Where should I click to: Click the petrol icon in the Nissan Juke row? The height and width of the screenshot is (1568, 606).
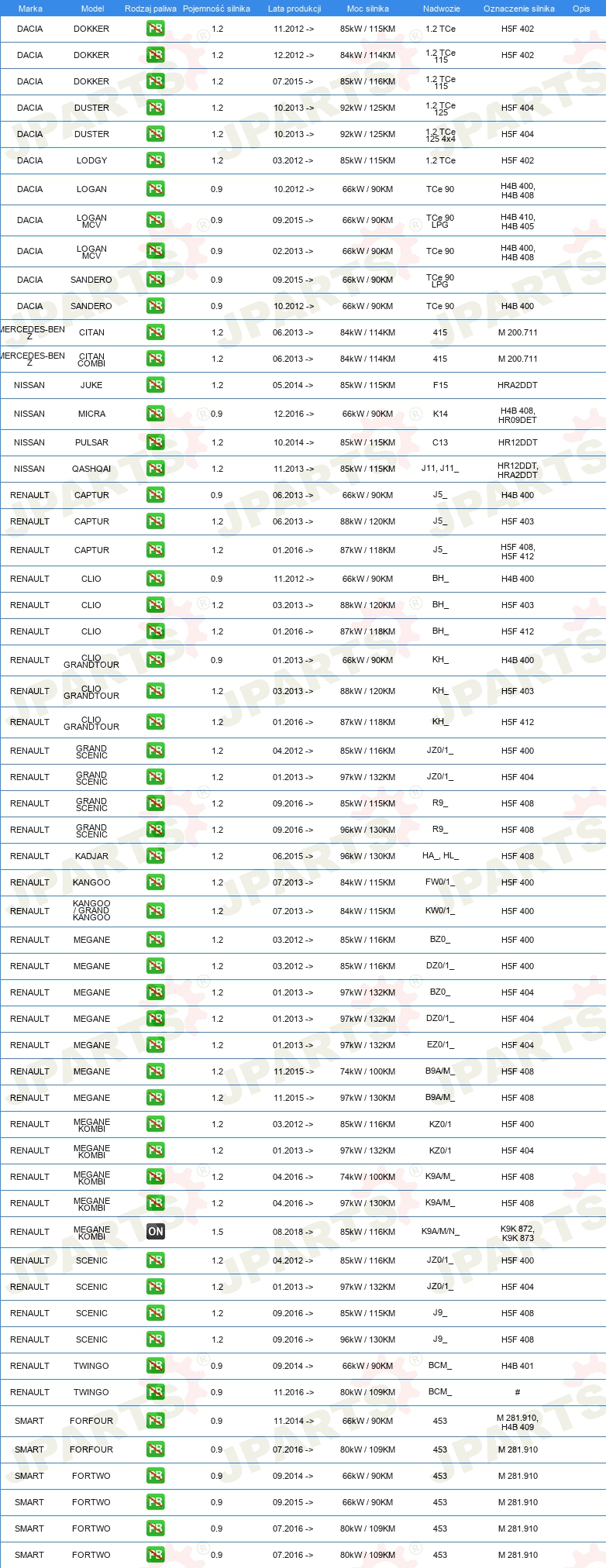(x=156, y=385)
